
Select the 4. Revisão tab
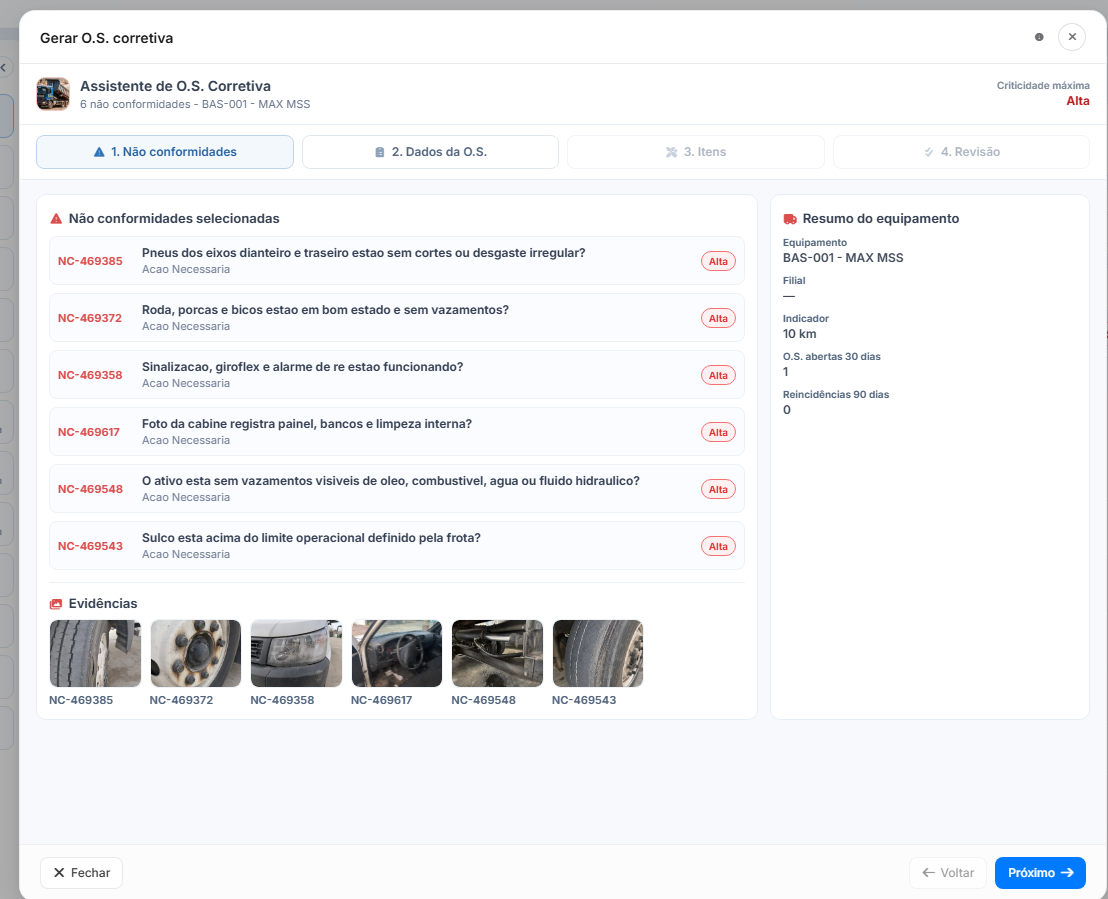click(961, 152)
